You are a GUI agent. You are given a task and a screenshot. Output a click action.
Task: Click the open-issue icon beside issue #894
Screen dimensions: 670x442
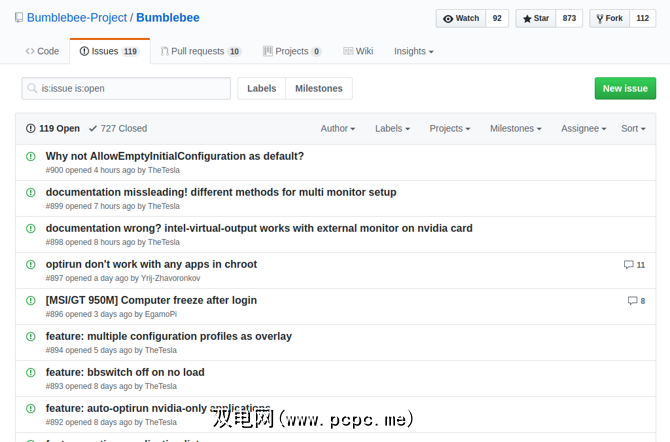(x=31, y=337)
